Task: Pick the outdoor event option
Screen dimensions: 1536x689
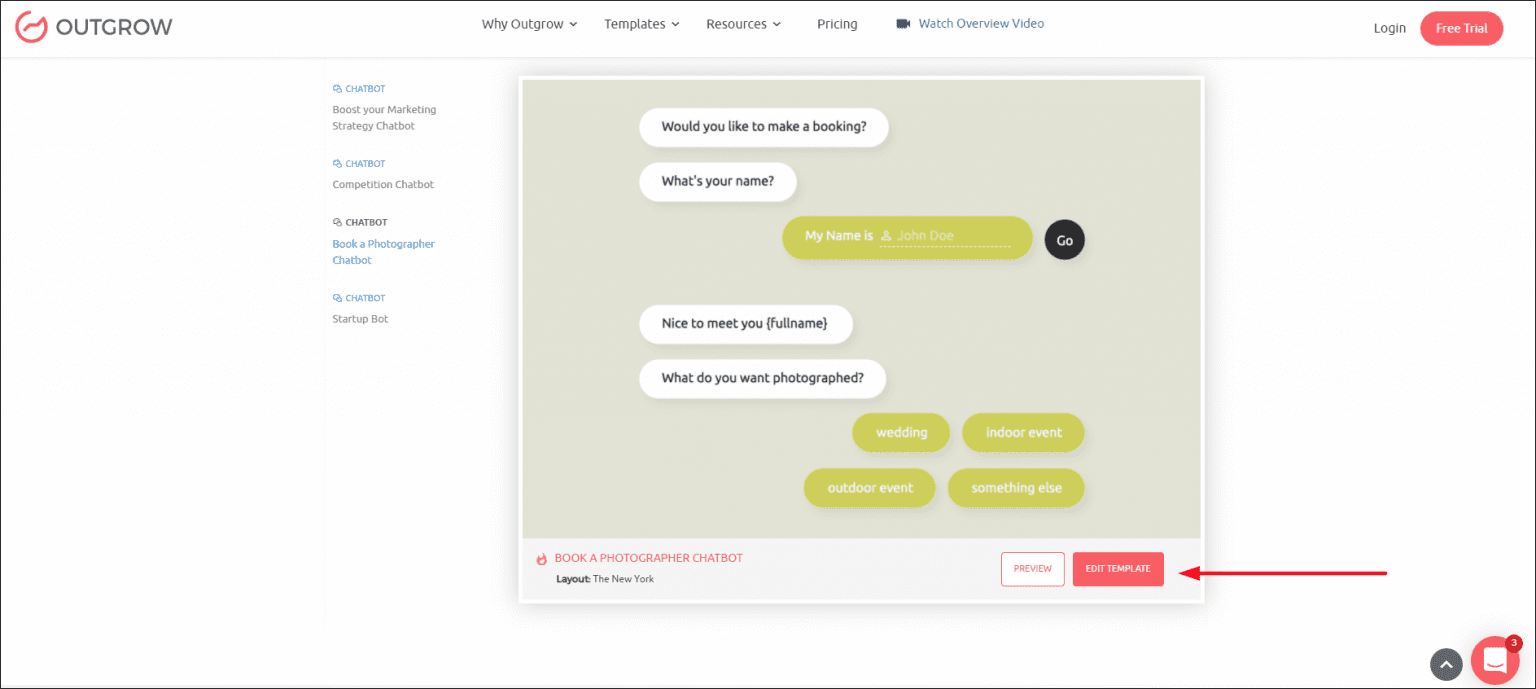Action: (870, 488)
